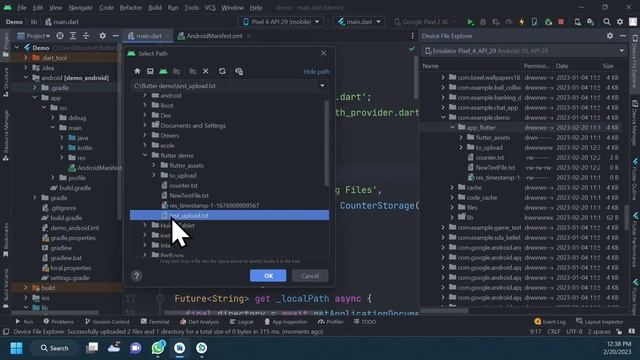Viewport: 640px width, 360px height.
Task: Jump to Project directory via green Android icon
Action: (163, 71)
